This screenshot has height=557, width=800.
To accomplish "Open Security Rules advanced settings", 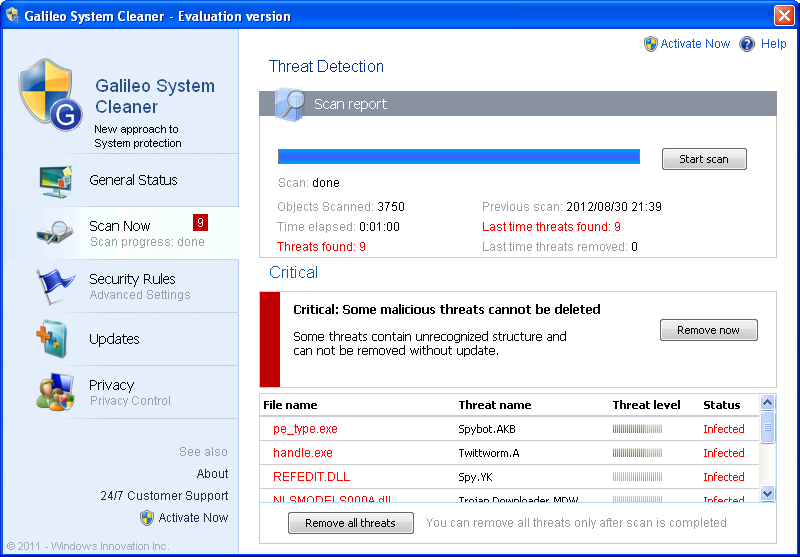I will [x=121, y=286].
